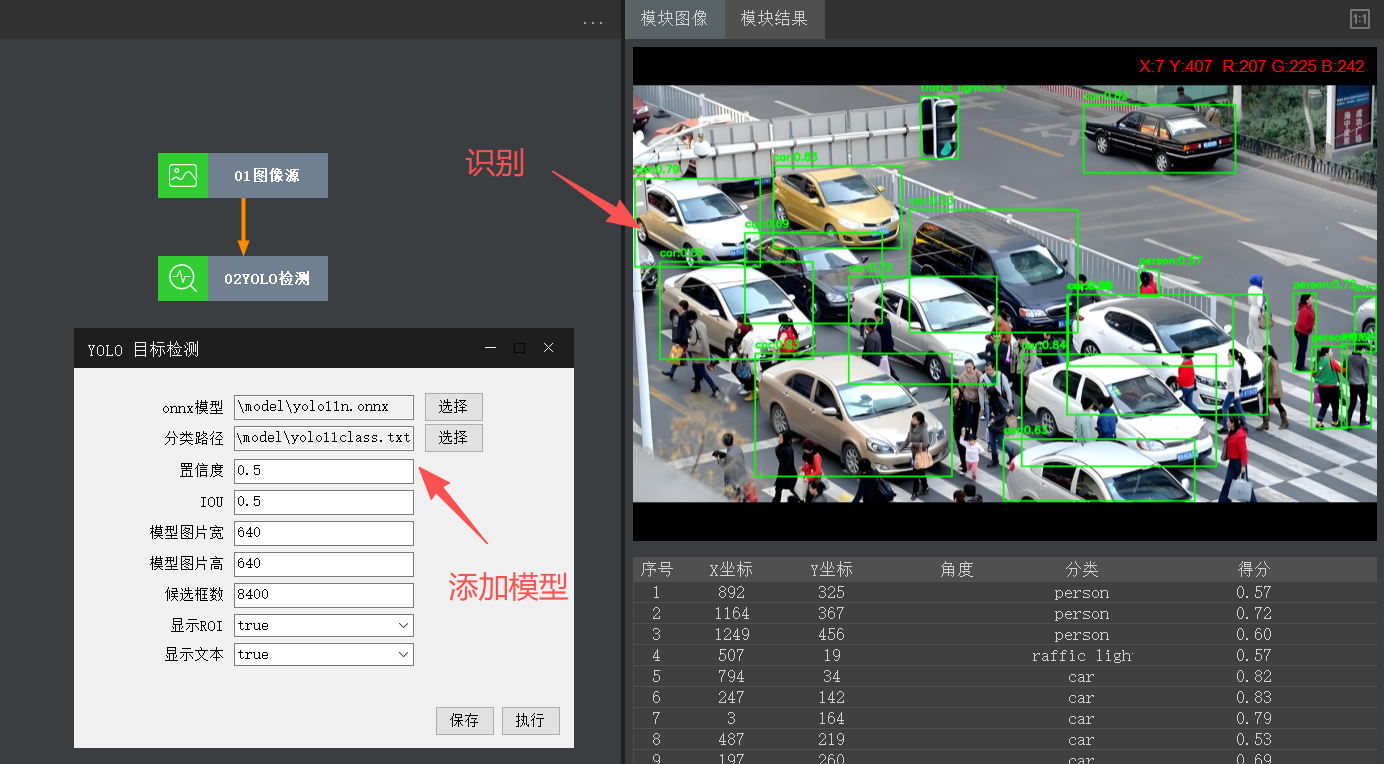Click X coordinate value 507 in the table
Image resolution: width=1384 pixels, height=764 pixels.
[731, 655]
